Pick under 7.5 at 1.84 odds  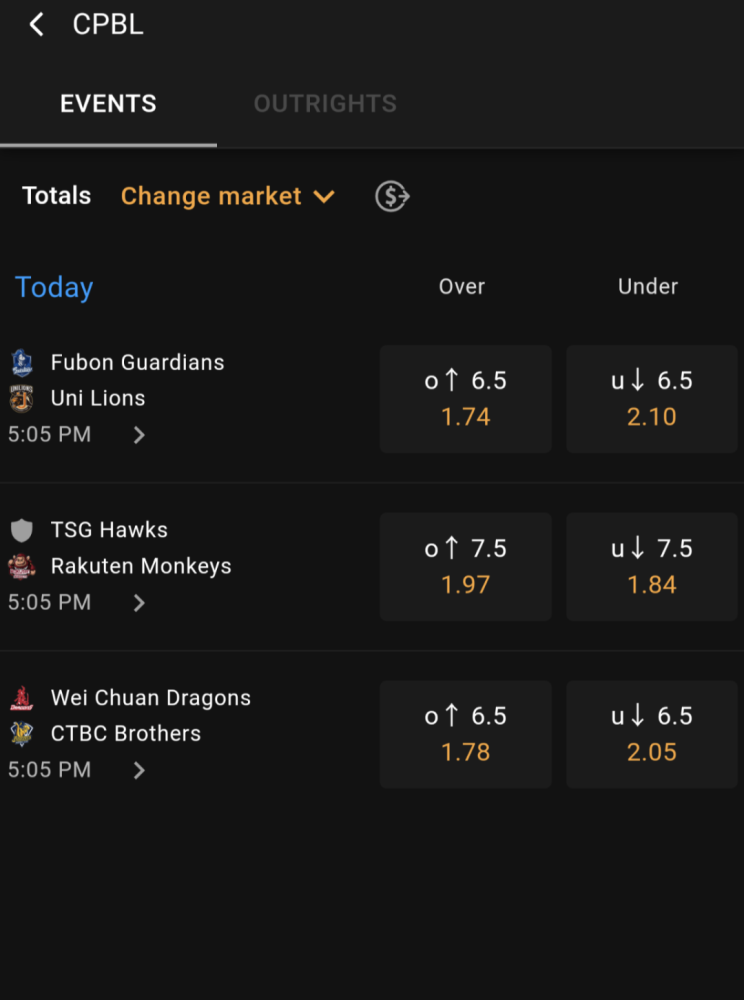652,566
